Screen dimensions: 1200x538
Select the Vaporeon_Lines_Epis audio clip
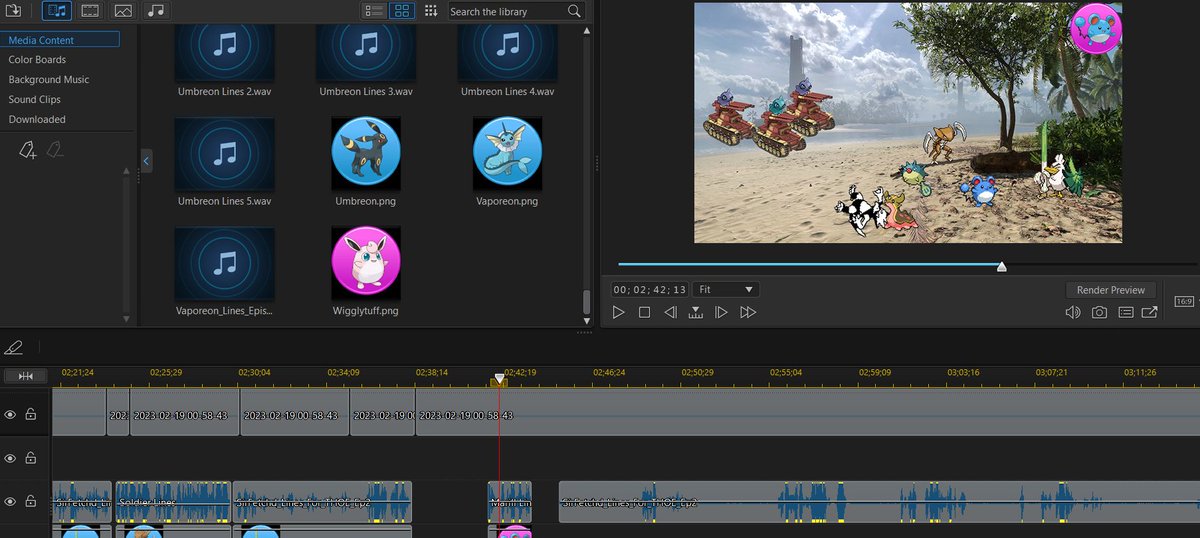pyautogui.click(x=225, y=271)
